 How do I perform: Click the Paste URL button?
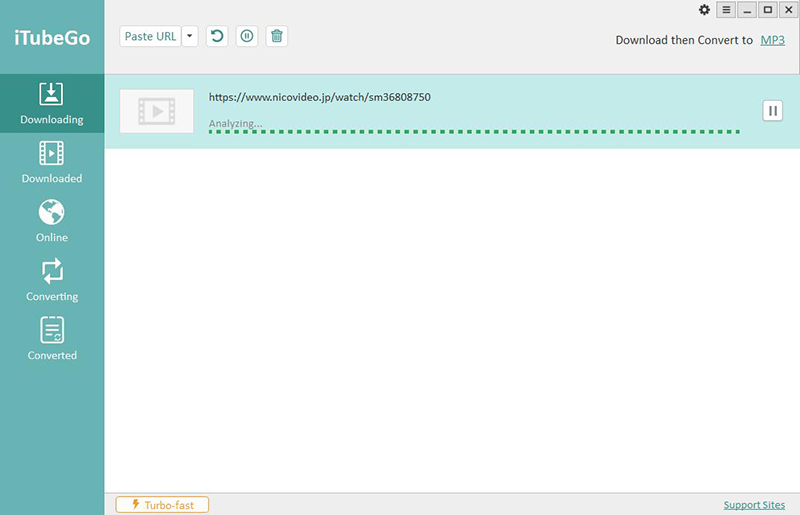151,36
